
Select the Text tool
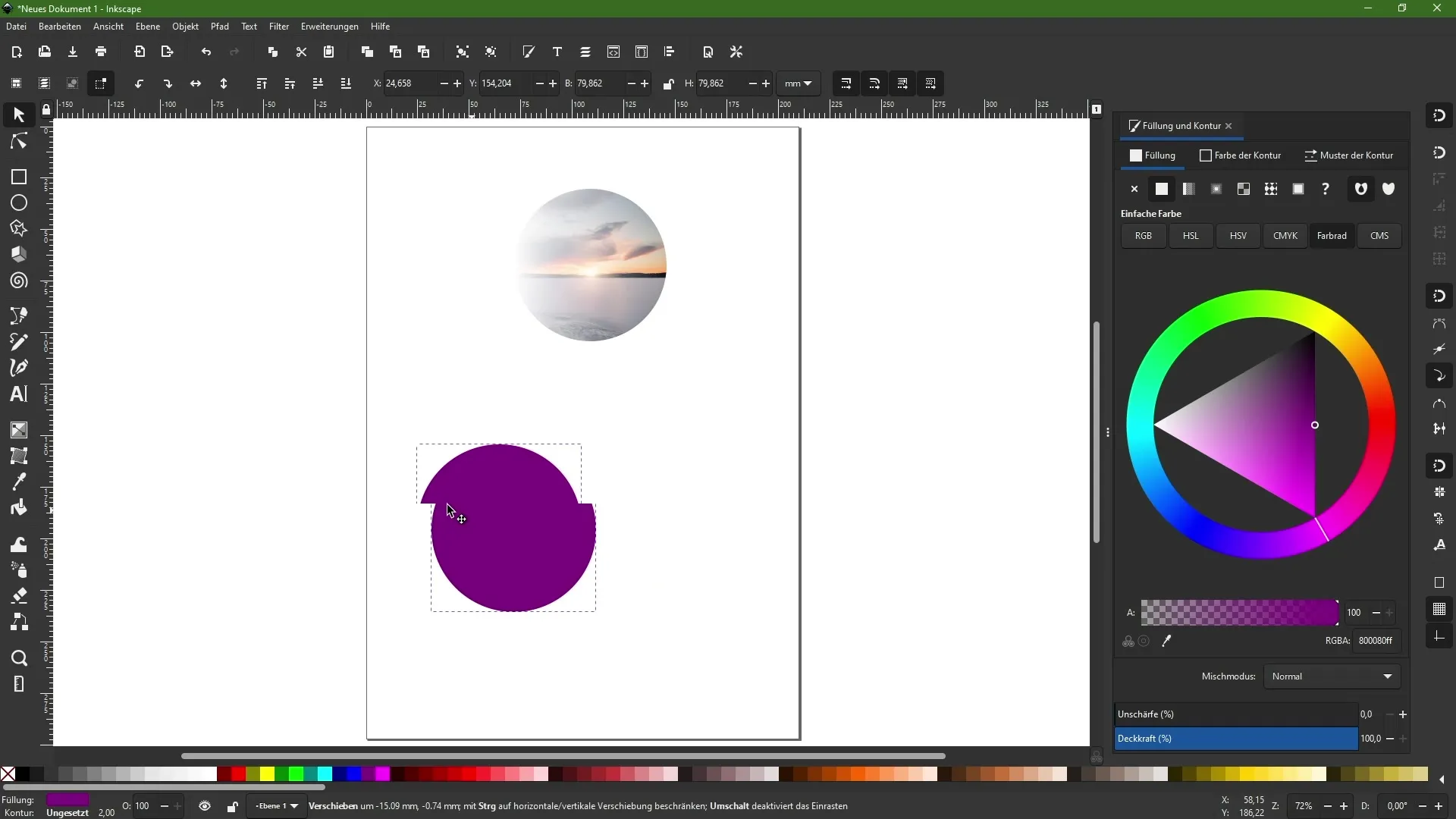[18, 394]
